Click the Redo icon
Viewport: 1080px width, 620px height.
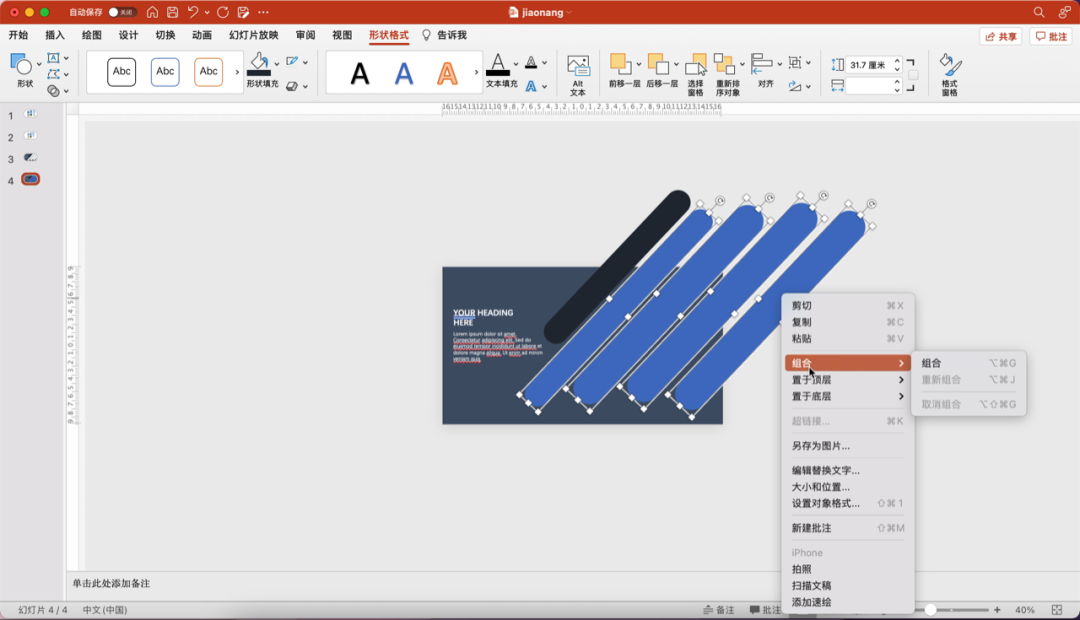pyautogui.click(x=222, y=12)
